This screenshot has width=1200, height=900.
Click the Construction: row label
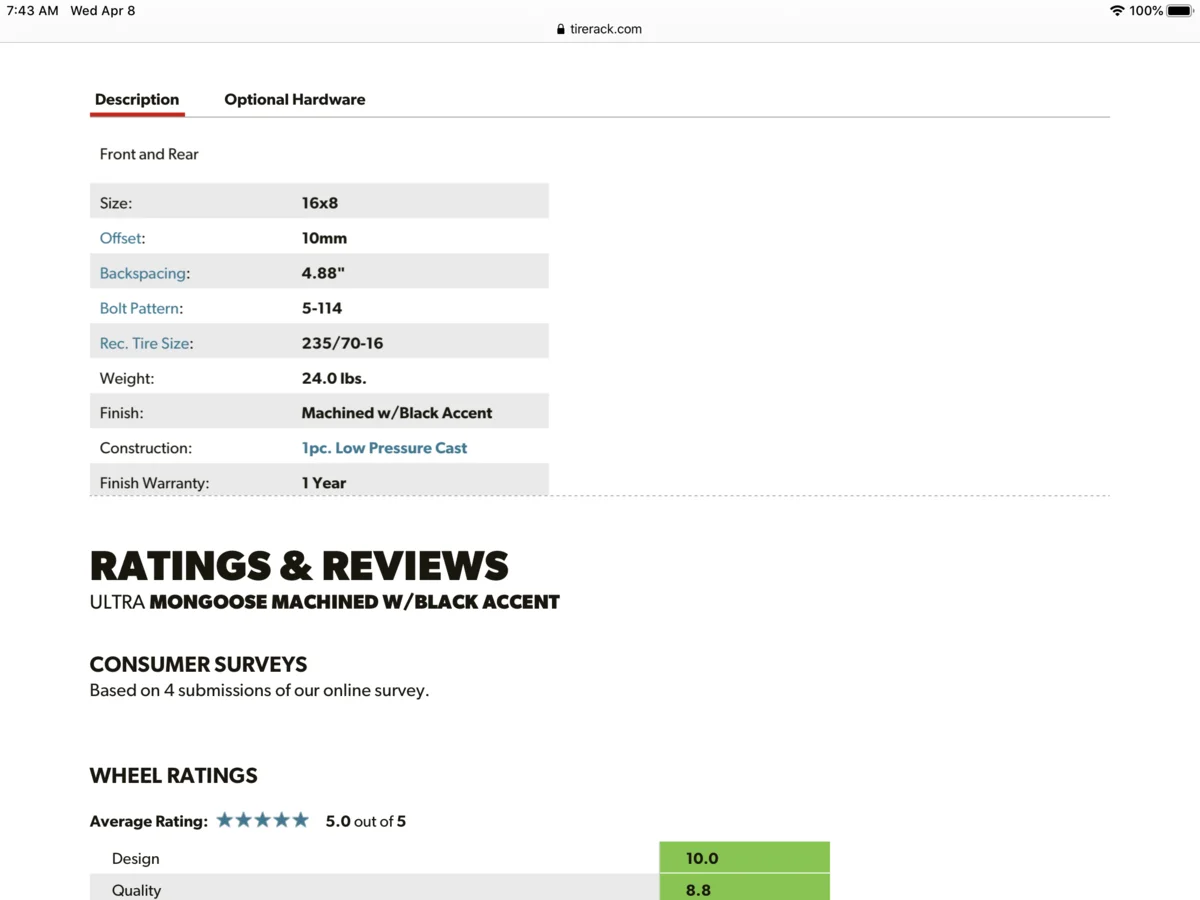(146, 448)
